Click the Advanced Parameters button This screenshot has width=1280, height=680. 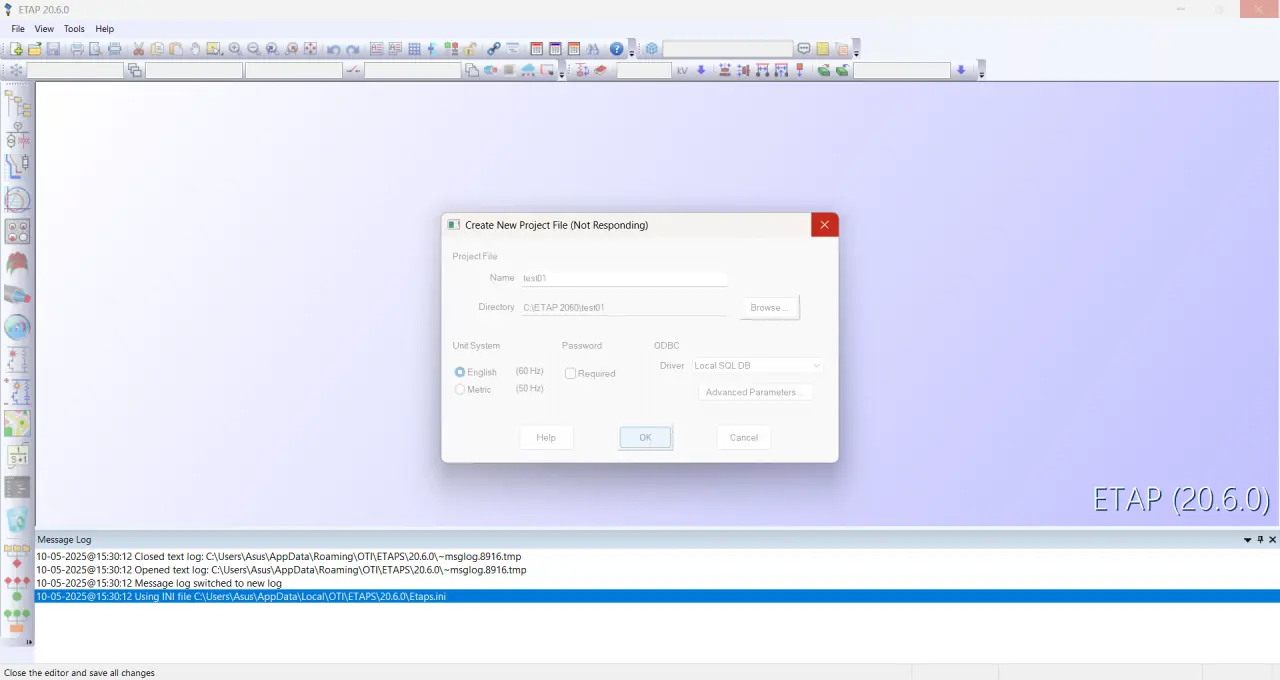click(x=755, y=392)
